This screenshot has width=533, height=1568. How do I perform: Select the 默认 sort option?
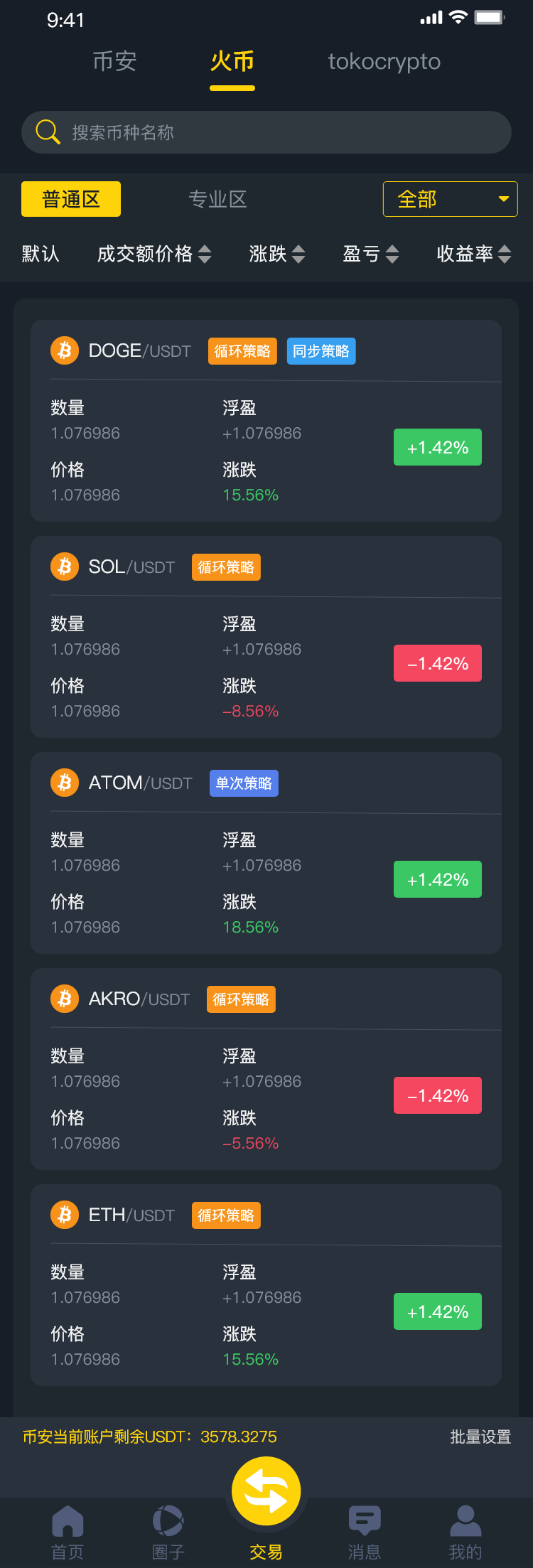click(41, 254)
